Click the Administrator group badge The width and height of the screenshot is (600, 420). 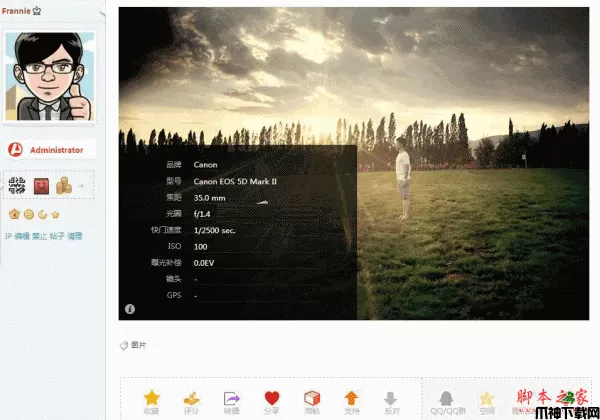[x=51, y=150]
